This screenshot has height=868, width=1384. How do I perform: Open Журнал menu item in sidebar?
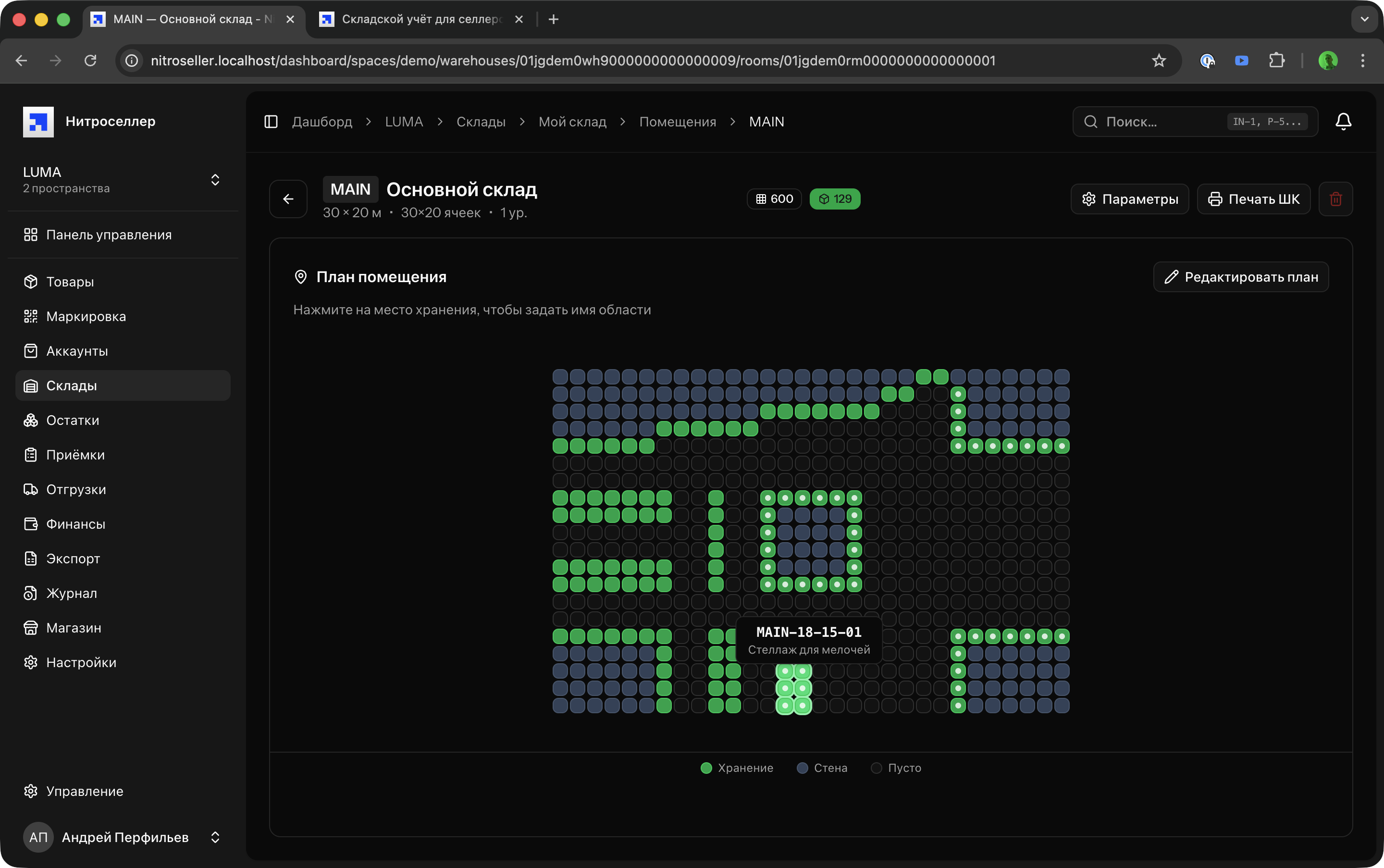pyautogui.click(x=71, y=593)
